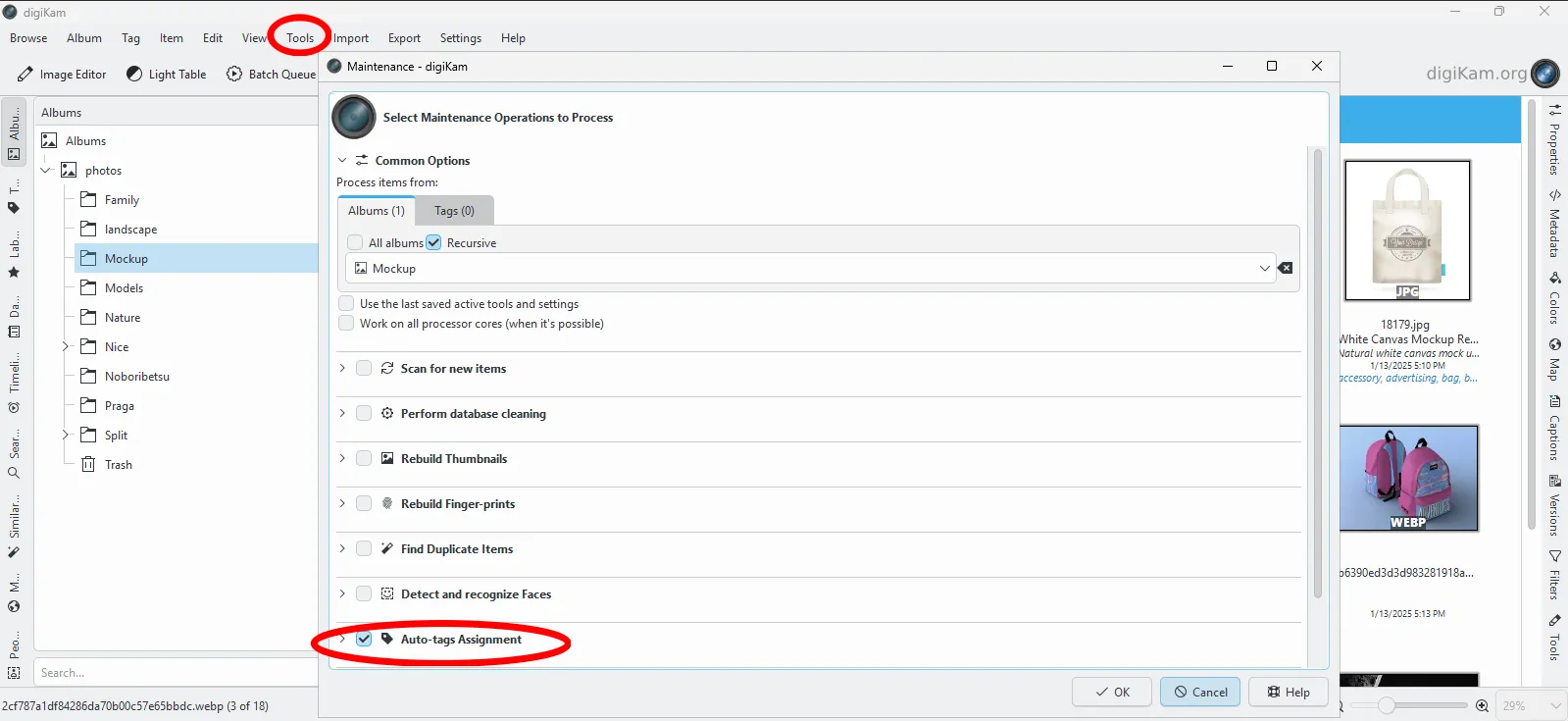Expand Rebuild Finger-prints section
This screenshot has width=1568, height=721.
tap(342, 503)
